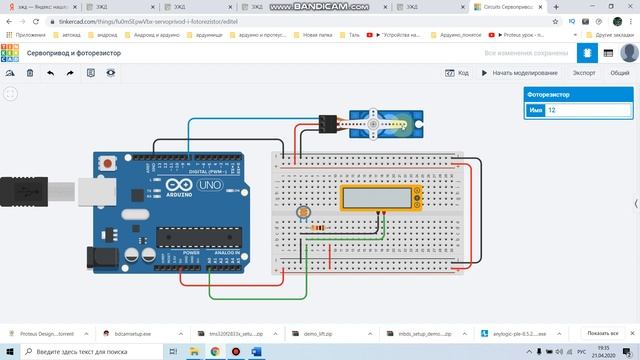Select the yellow multimeter component

pyautogui.click(x=381, y=198)
